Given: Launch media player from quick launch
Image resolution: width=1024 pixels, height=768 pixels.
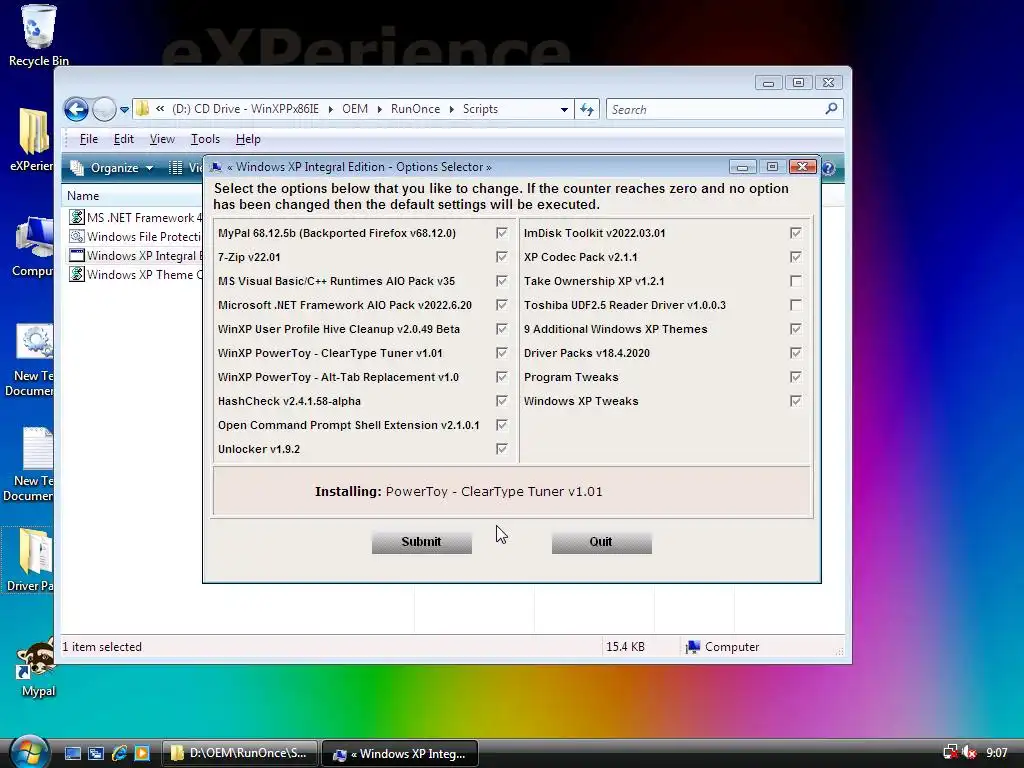Looking at the screenshot, I should [x=142, y=754].
